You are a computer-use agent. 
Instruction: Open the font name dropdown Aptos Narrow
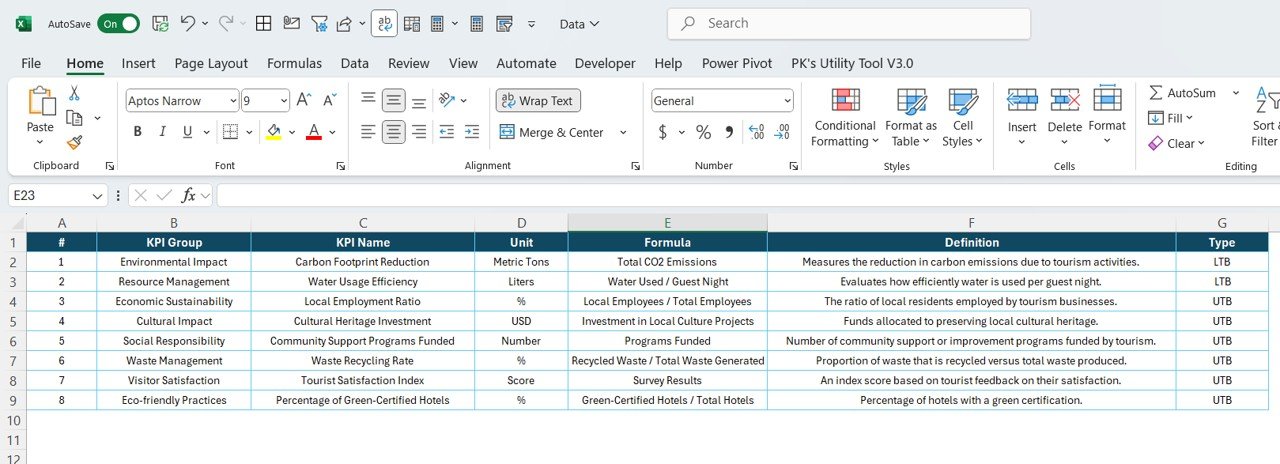[x=232, y=100]
